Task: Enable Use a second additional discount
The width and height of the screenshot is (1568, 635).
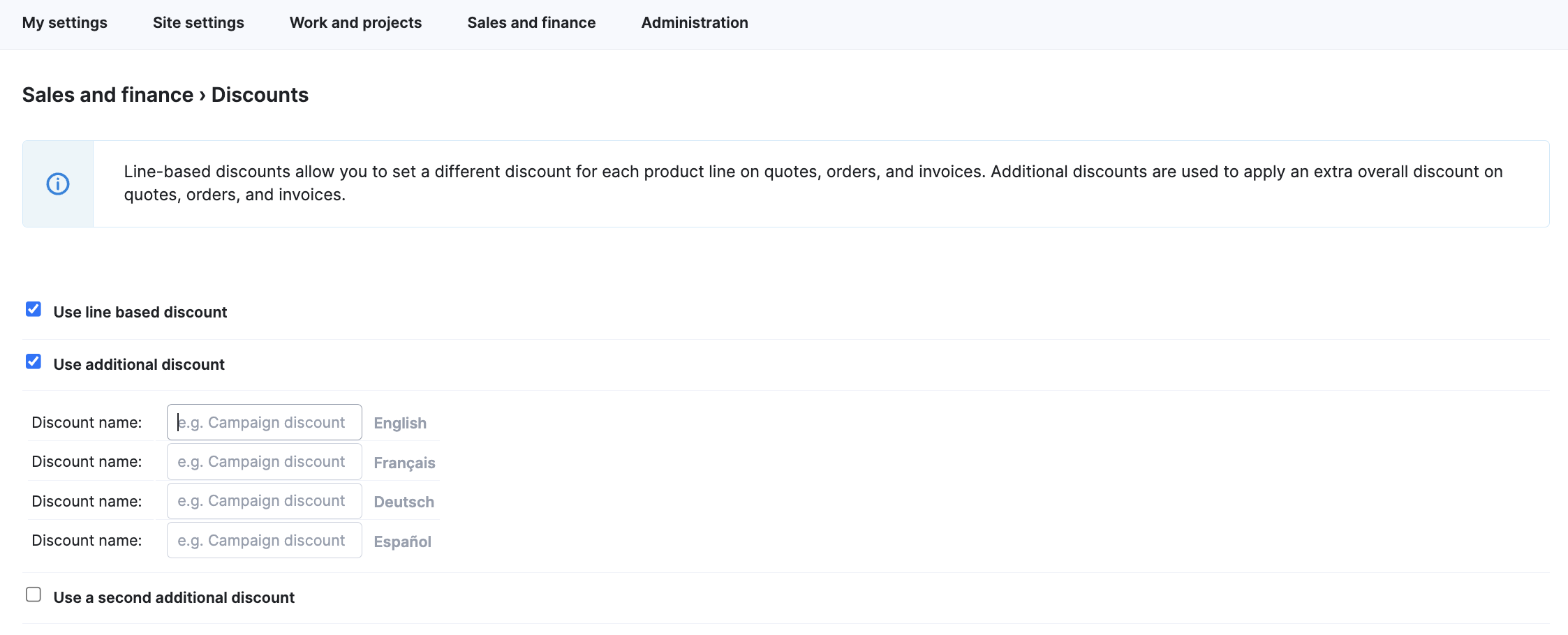Action: (34, 595)
